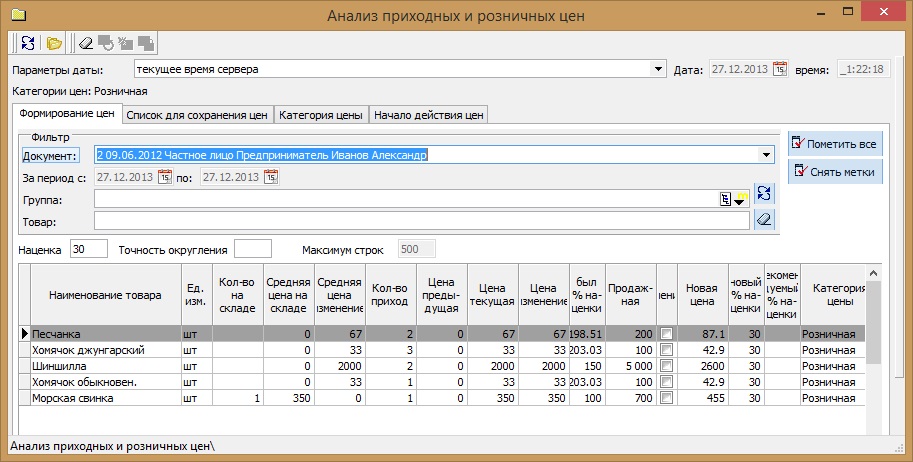This screenshot has height=462, width=913.
Task: Click the eraser icon in the top toolbar
Action: (86, 43)
